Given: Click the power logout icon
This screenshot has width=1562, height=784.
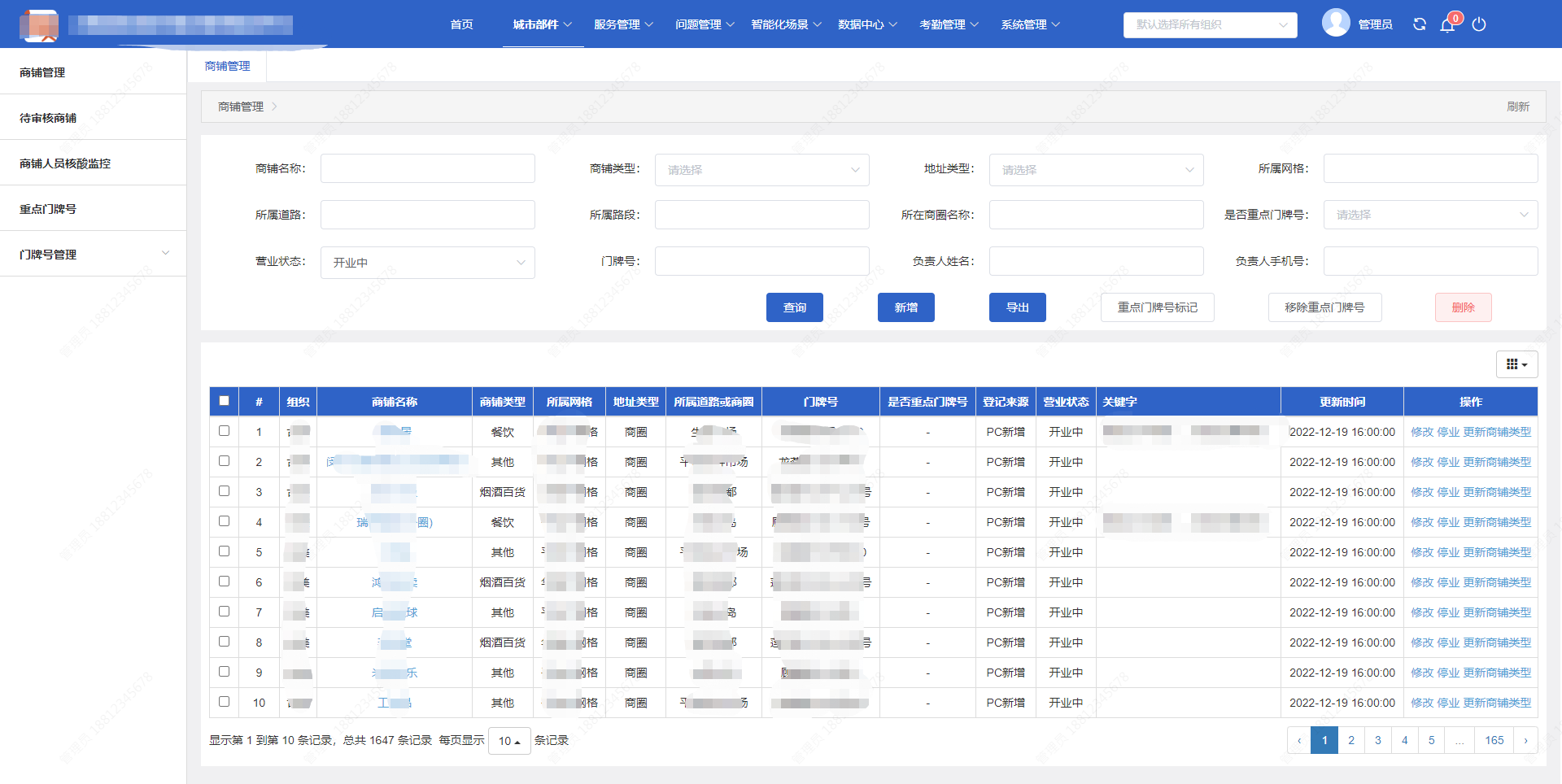Looking at the screenshot, I should [1479, 24].
